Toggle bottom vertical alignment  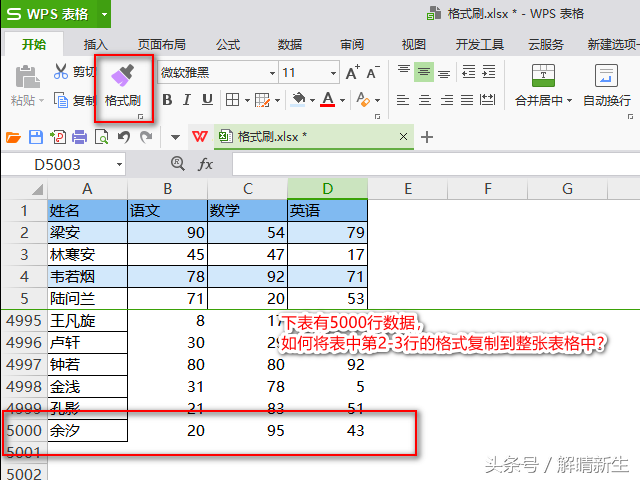444,73
